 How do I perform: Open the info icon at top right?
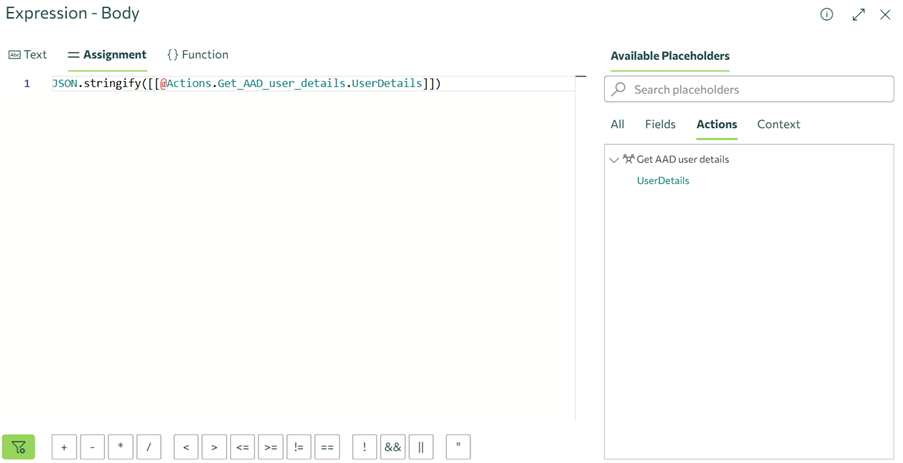pos(826,15)
